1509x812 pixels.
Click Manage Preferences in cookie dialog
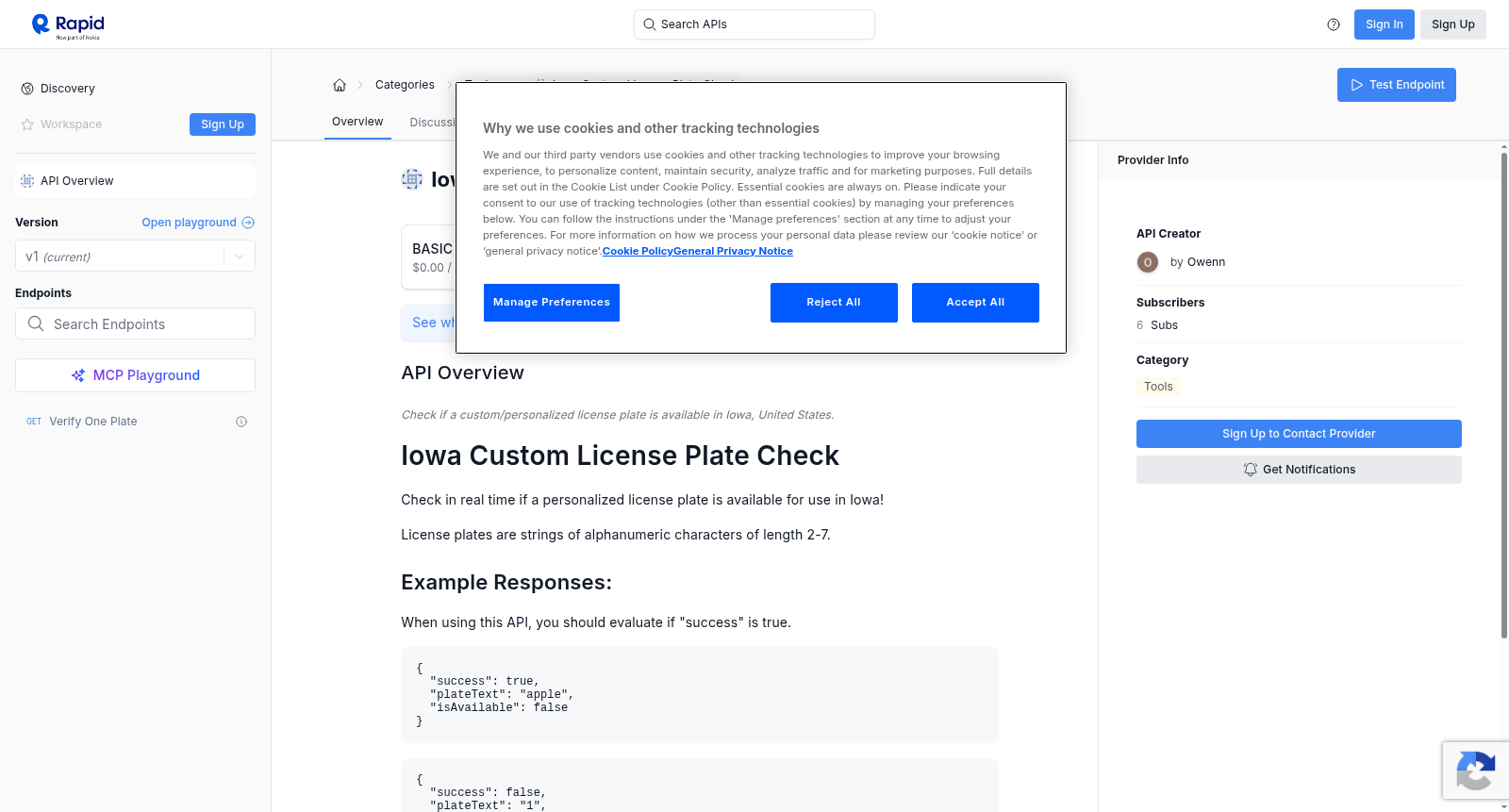click(552, 303)
